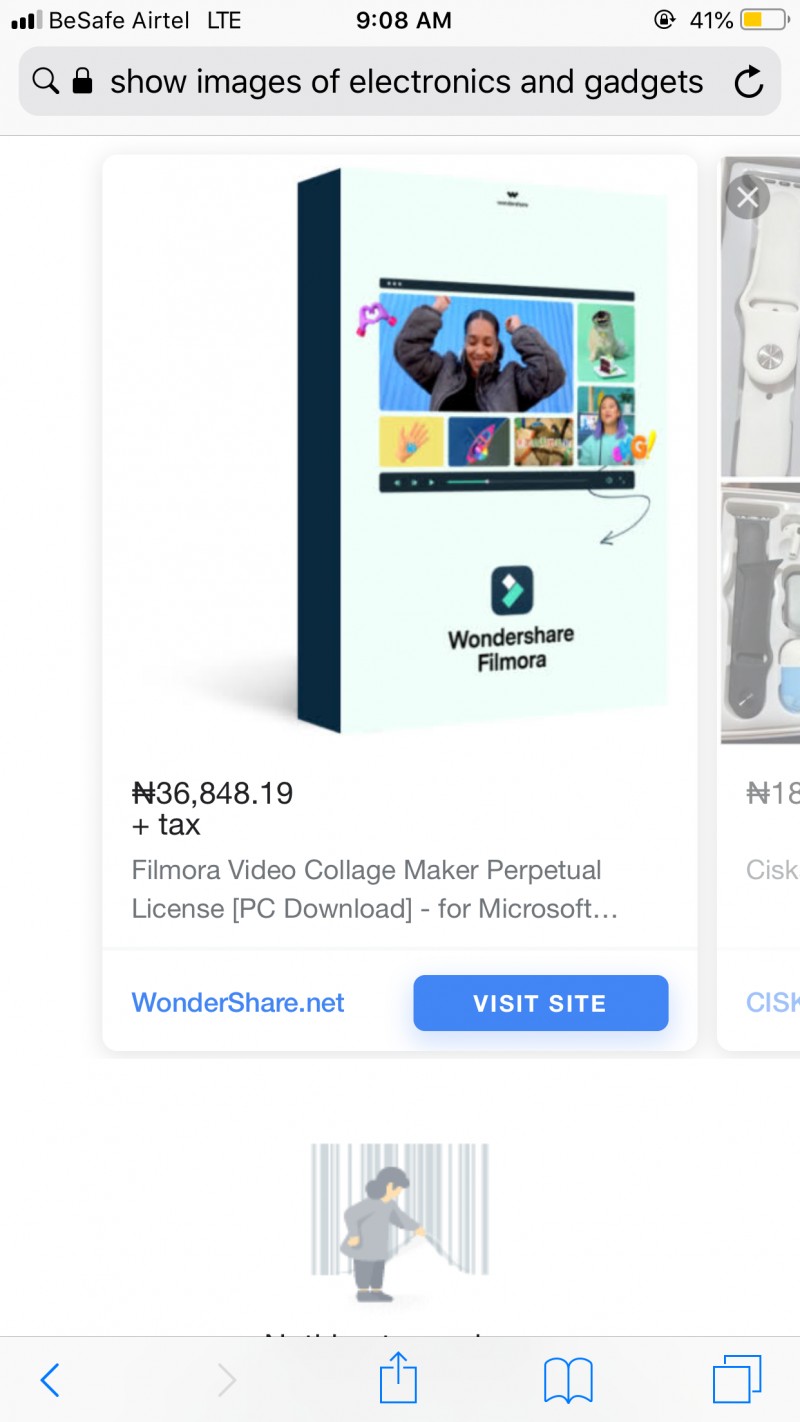Screen dimensions: 800x1422
Task: Open the Share sheet icon
Action: (x=398, y=1378)
